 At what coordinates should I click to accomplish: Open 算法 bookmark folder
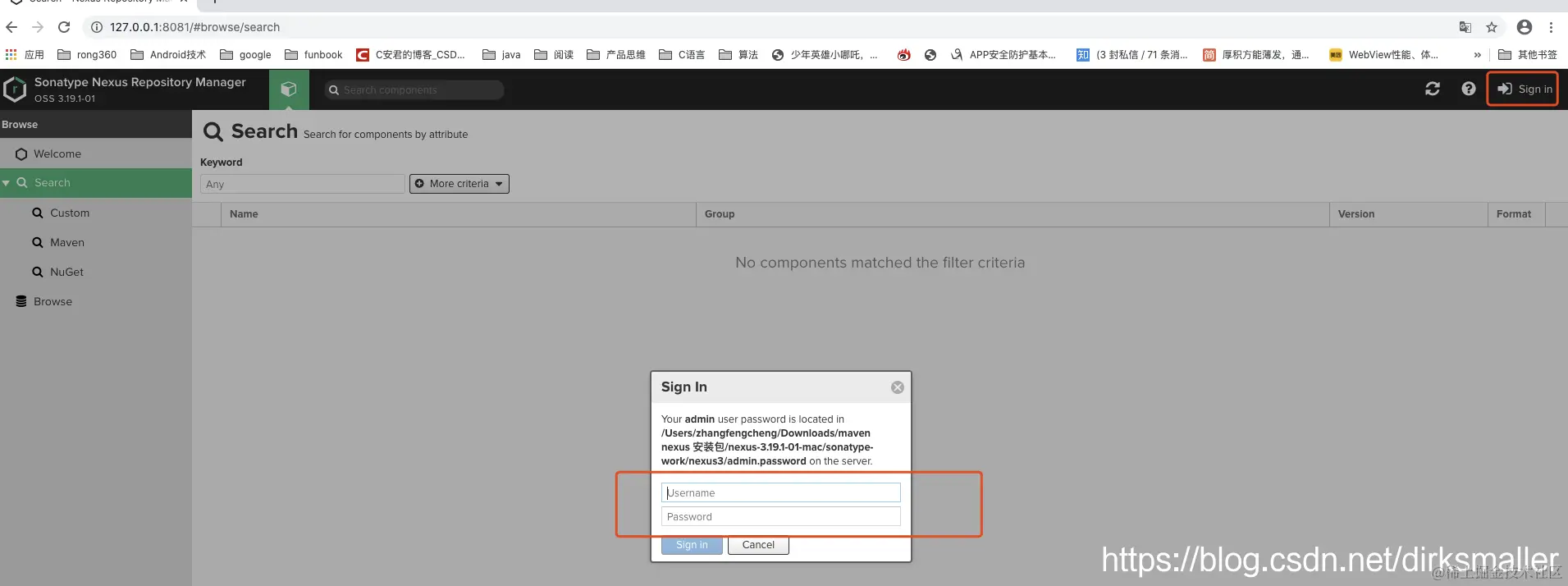pyautogui.click(x=738, y=55)
